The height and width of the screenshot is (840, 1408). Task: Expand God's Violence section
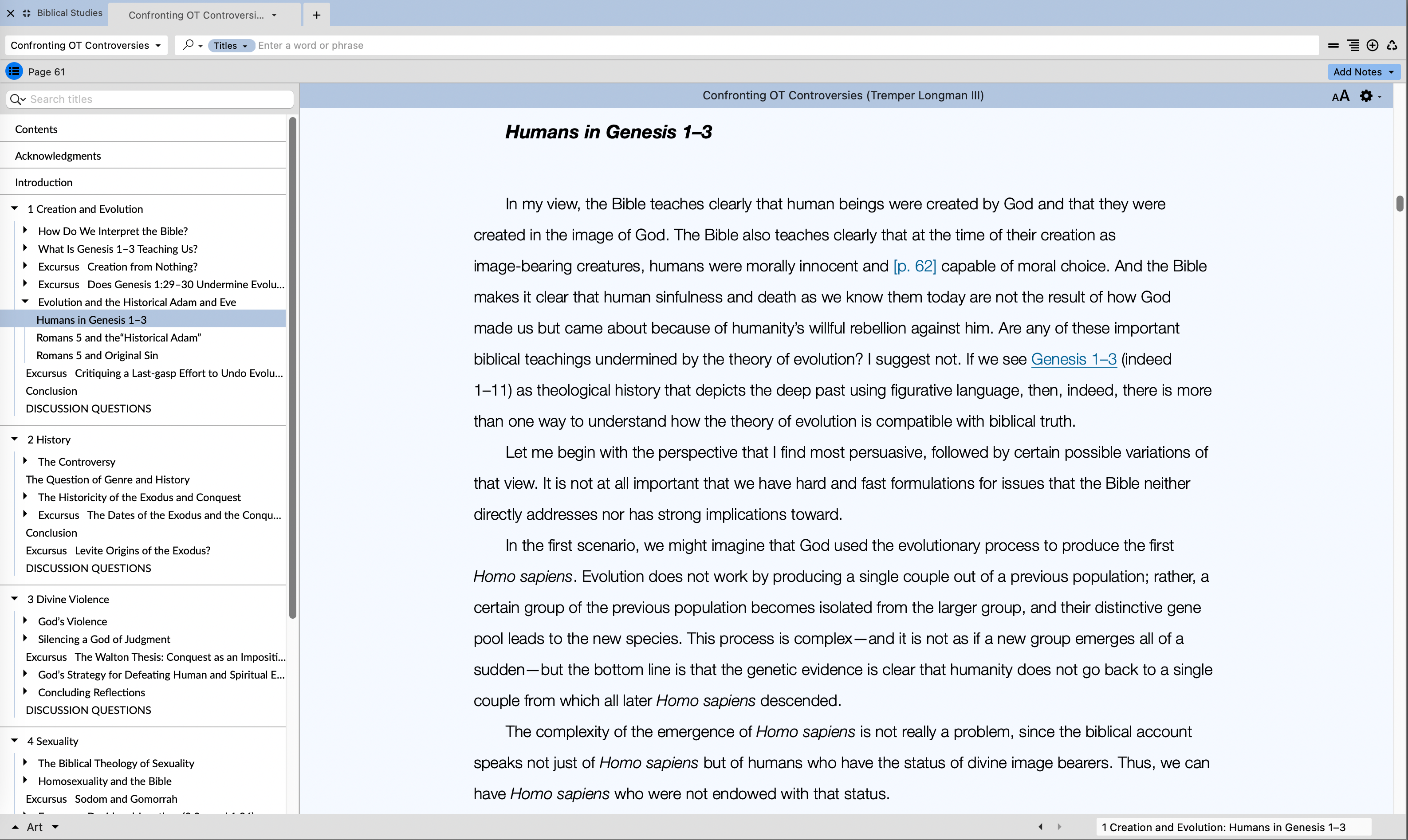pos(25,620)
